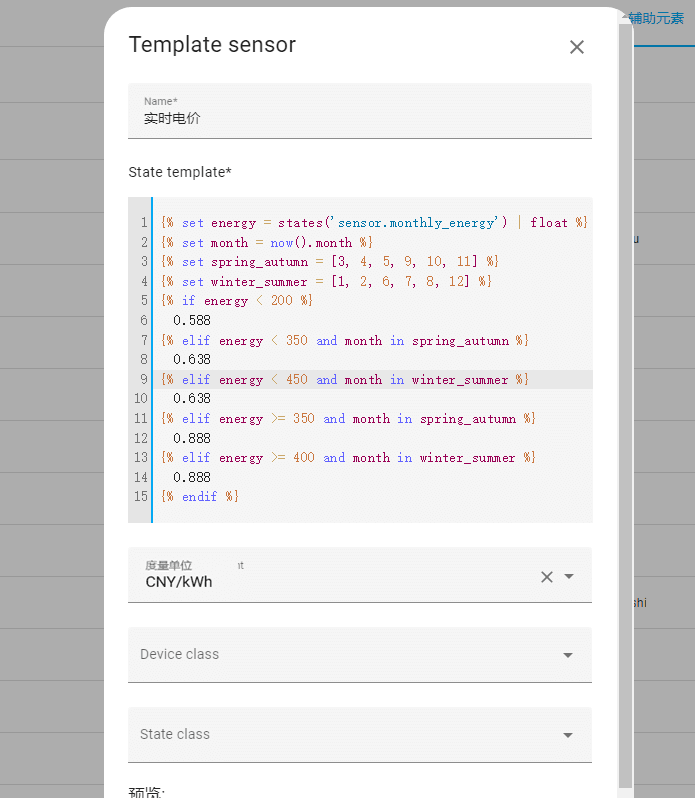Click the 'if energy < 200' line
The height and width of the screenshot is (798, 695).
click(236, 301)
